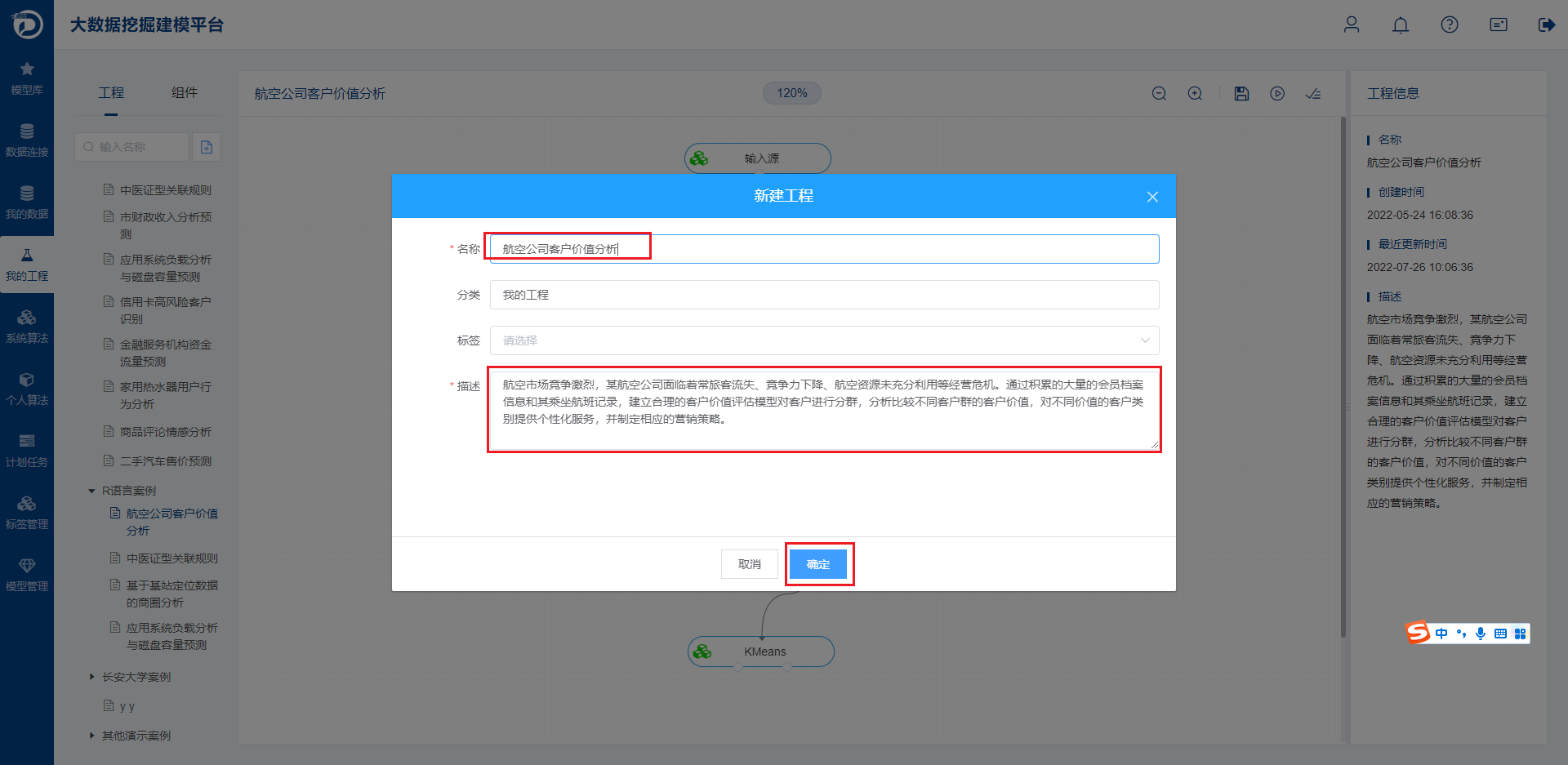Click the 描述 textarea
This screenshot has width=1568, height=765.
point(824,410)
